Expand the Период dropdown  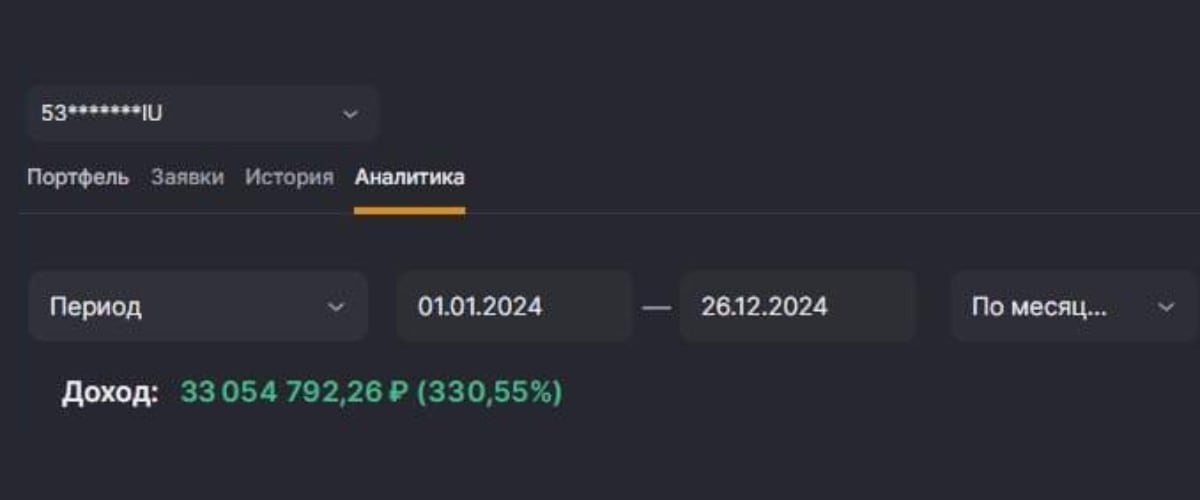click(x=198, y=306)
